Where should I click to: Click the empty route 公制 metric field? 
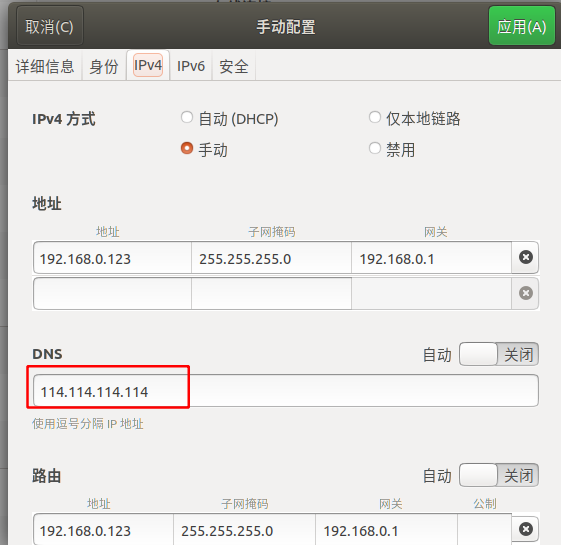485,530
